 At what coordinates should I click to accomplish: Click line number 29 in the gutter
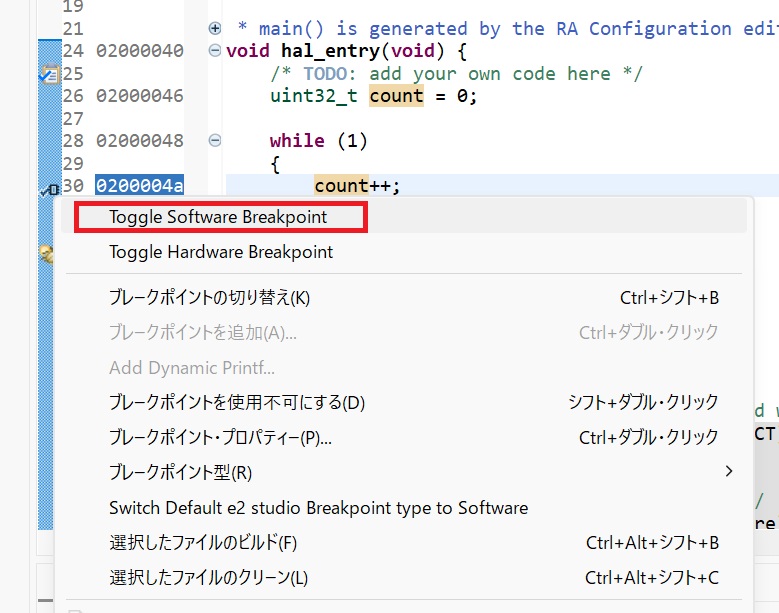73,163
